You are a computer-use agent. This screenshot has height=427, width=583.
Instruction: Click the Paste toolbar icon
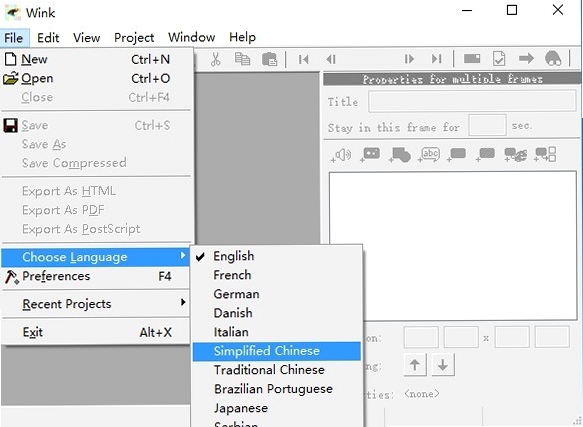click(x=270, y=59)
